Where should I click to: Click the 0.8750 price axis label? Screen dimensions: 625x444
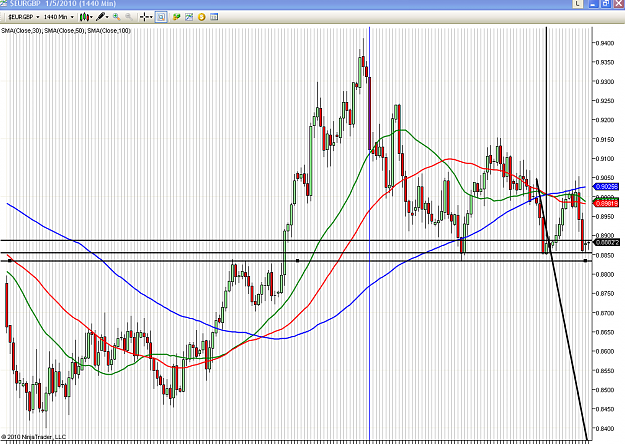(605, 293)
